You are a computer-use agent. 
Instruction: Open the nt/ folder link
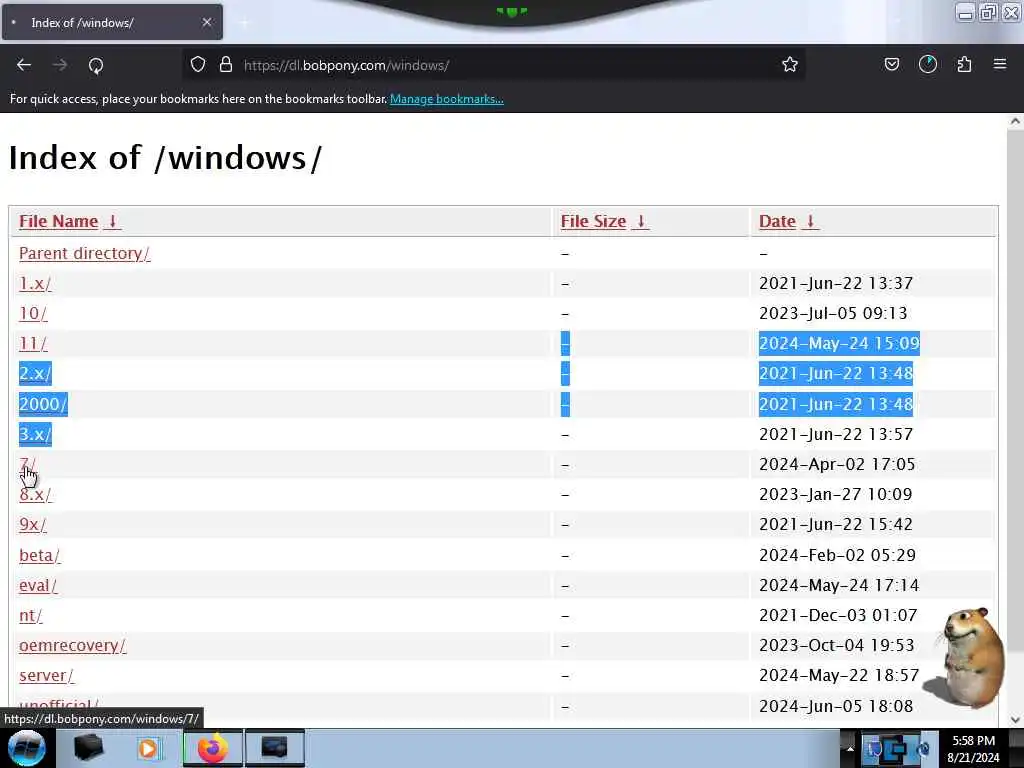coord(31,615)
